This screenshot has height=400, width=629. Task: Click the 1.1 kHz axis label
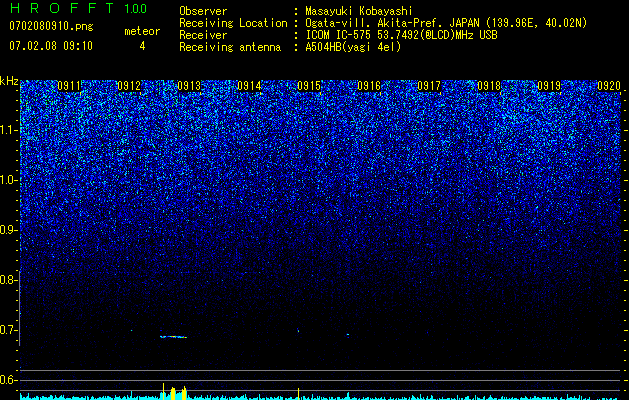coord(8,130)
